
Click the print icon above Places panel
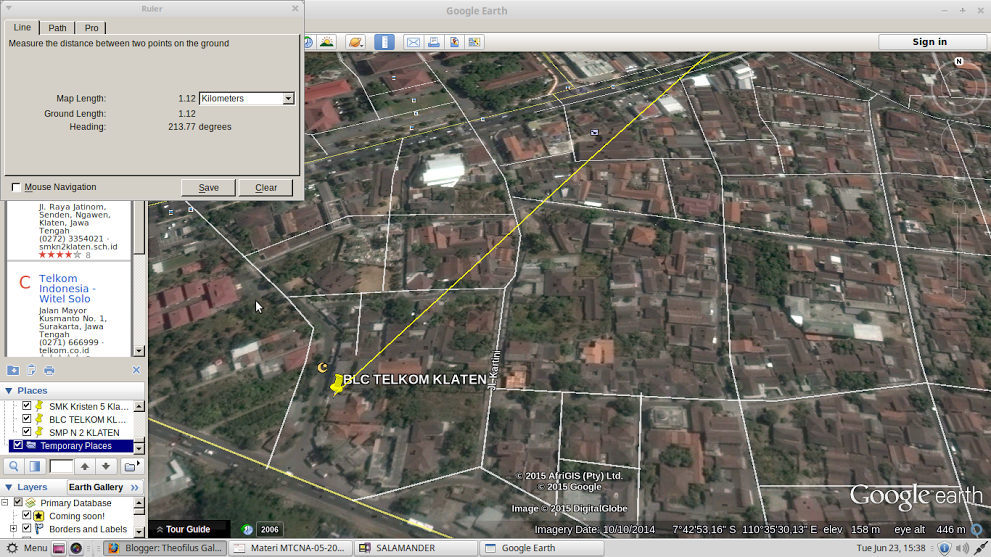click(49, 370)
